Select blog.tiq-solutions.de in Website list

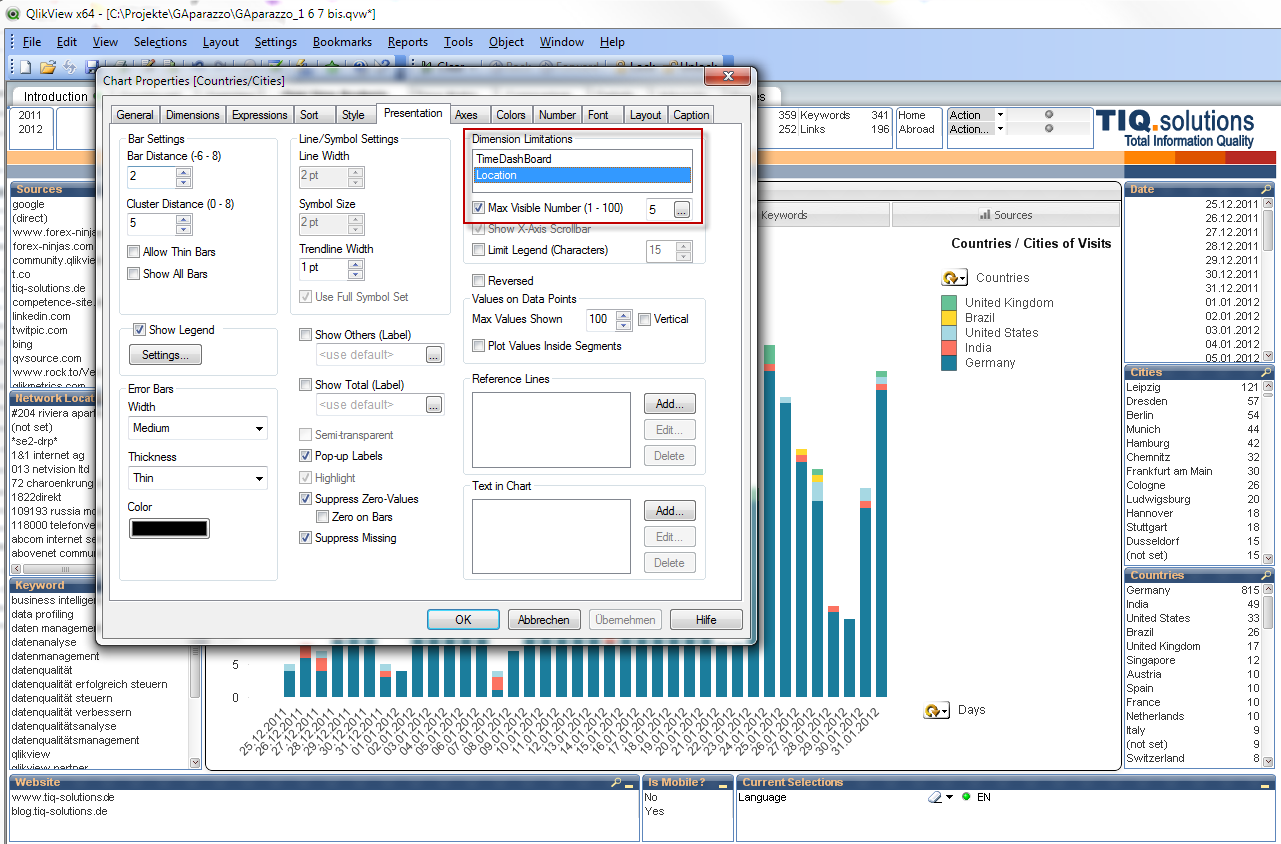pyautogui.click(x=322, y=811)
